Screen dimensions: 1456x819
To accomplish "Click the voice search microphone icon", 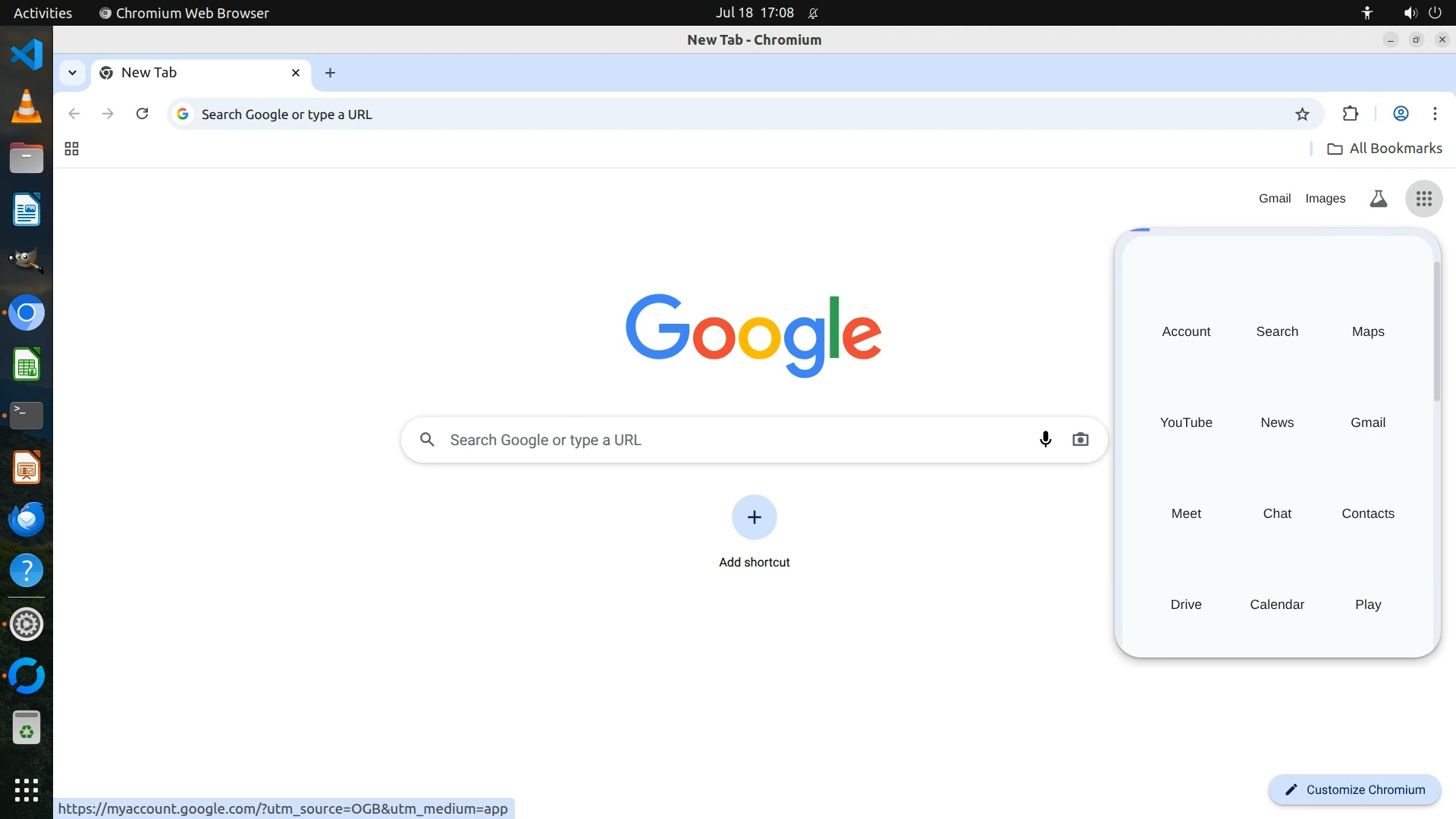I will click(1045, 440).
